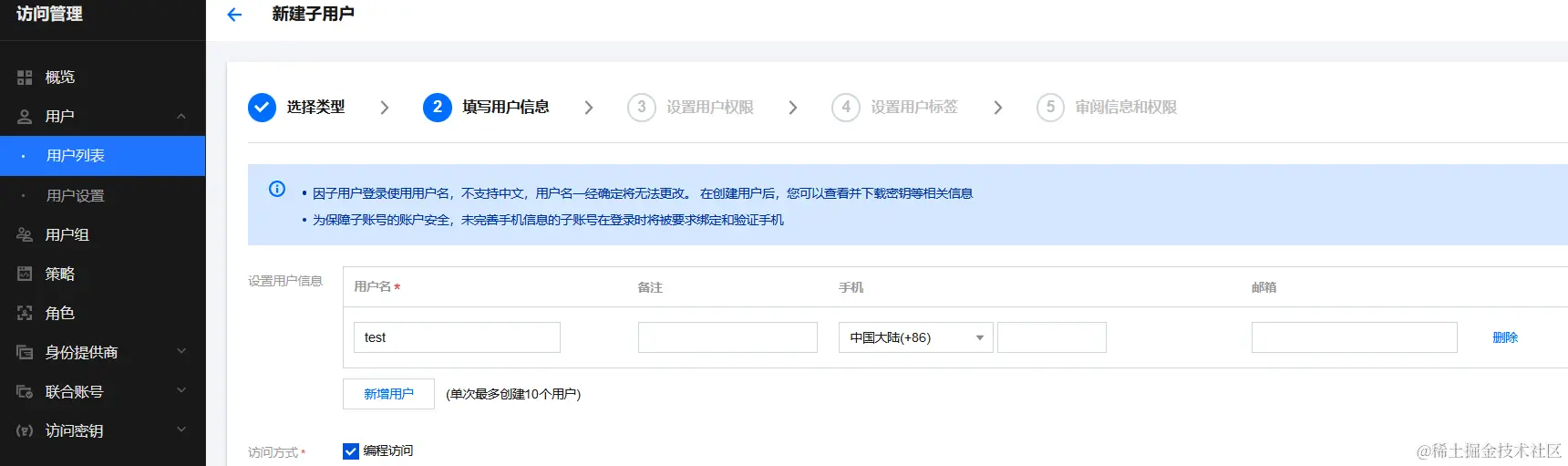Expand the 访问密钥 menu chevron
1568x466 pixels.
[x=181, y=430]
